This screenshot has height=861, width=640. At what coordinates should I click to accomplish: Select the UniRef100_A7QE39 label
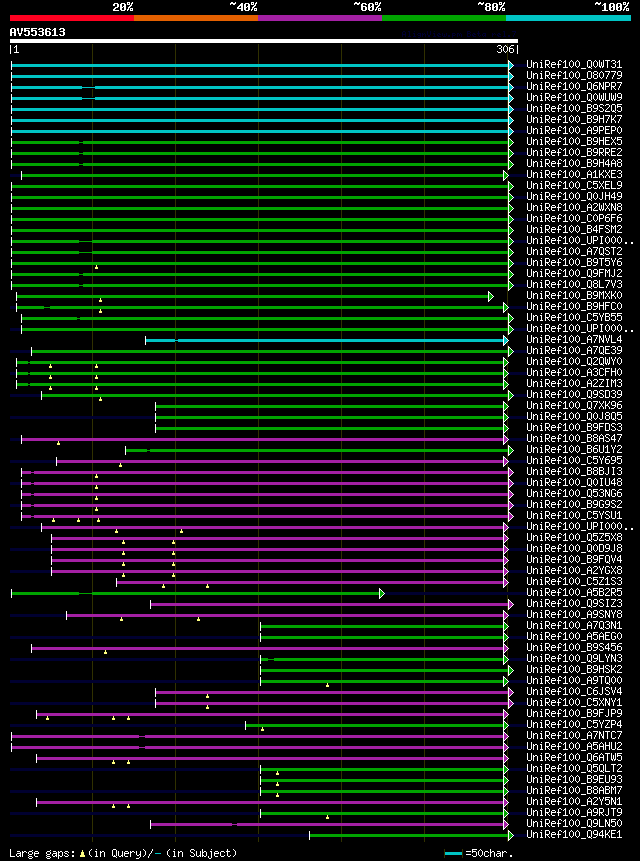pos(574,351)
